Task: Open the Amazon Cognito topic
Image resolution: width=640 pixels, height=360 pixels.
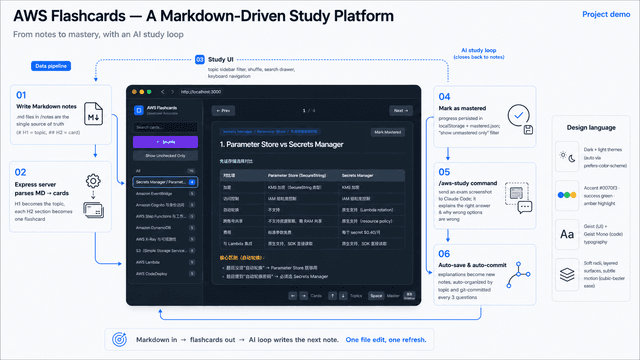Action: (x=165, y=205)
